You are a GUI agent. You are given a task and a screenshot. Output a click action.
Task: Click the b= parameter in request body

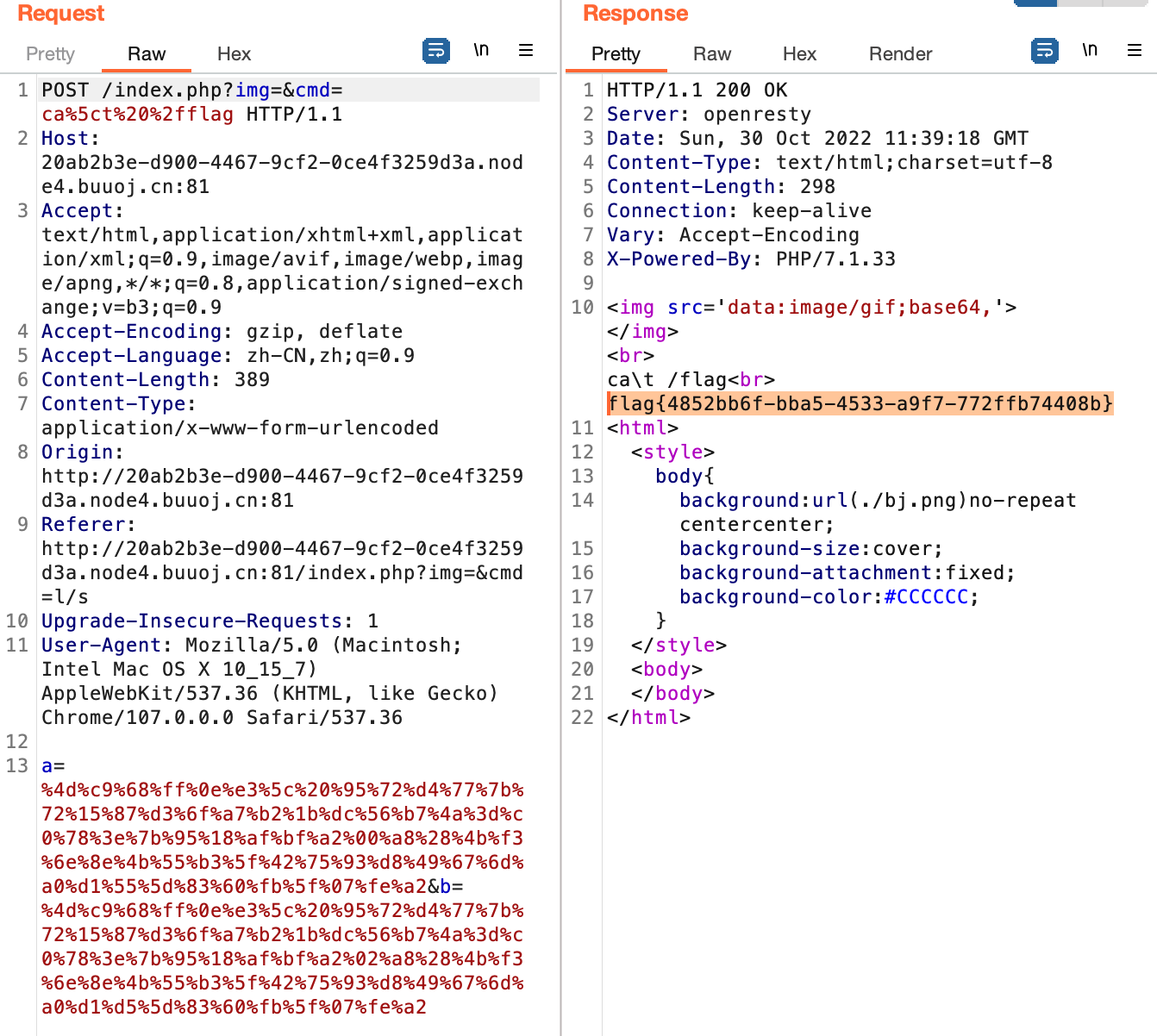451,886
